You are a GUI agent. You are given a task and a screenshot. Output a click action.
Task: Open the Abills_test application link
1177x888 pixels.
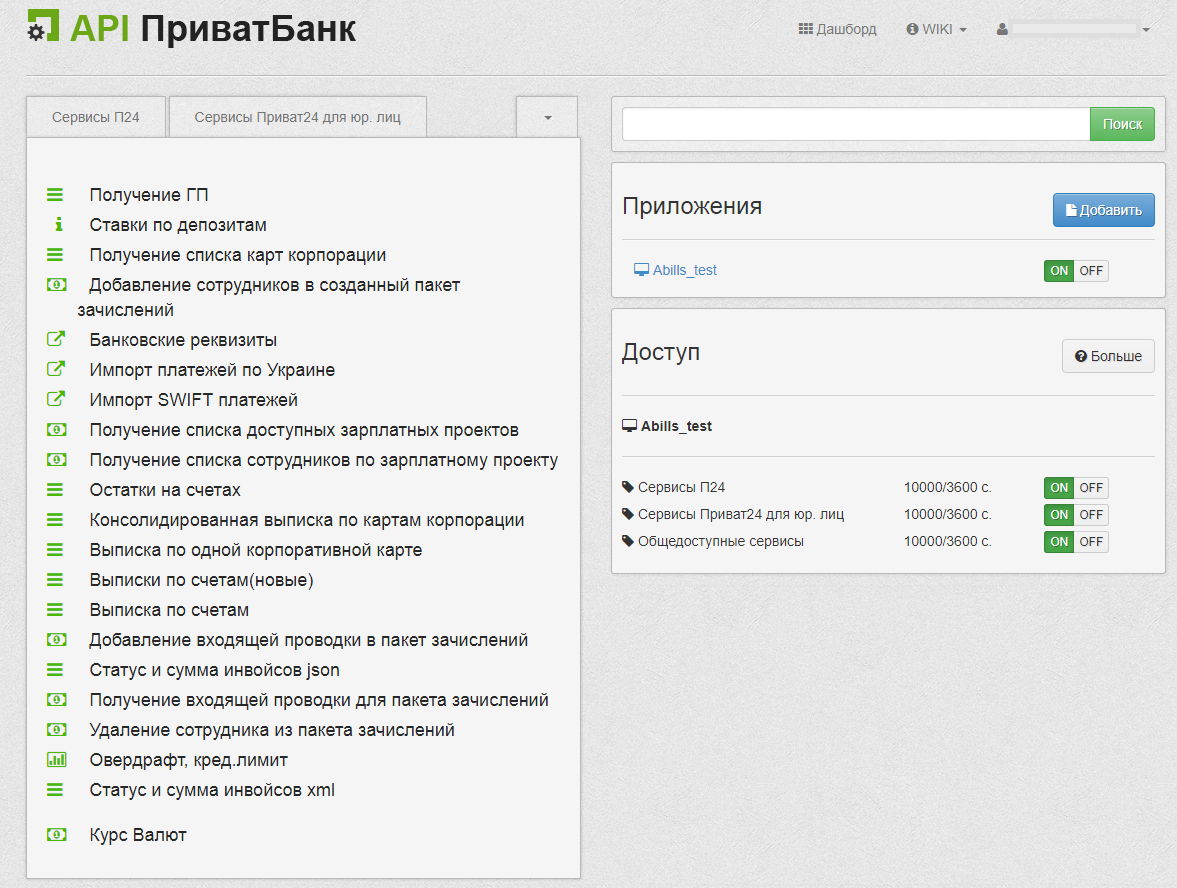click(685, 270)
